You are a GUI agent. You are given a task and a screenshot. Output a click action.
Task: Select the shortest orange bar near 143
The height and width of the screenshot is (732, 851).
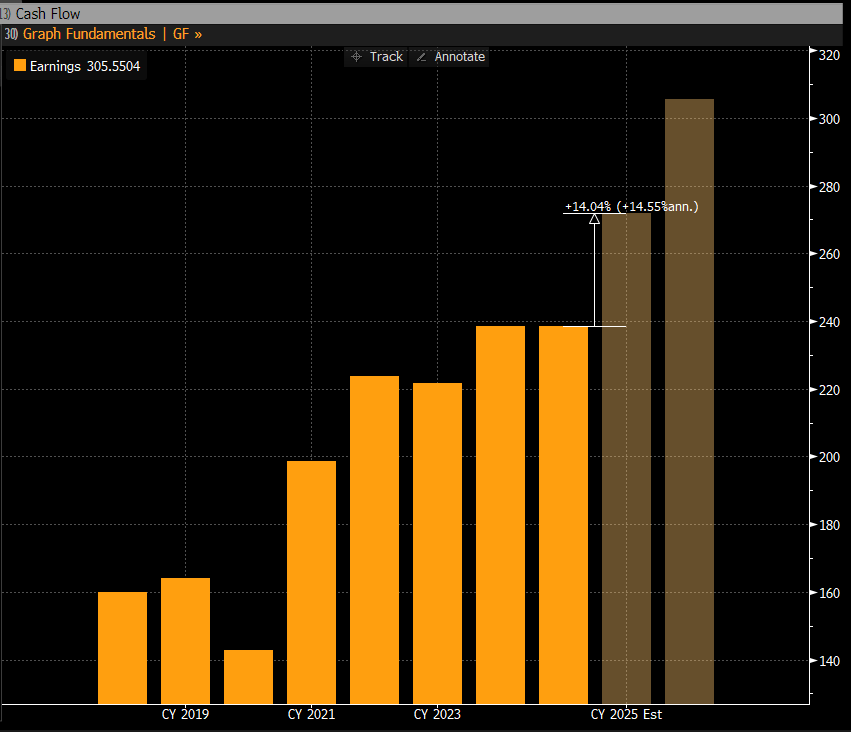[248, 677]
